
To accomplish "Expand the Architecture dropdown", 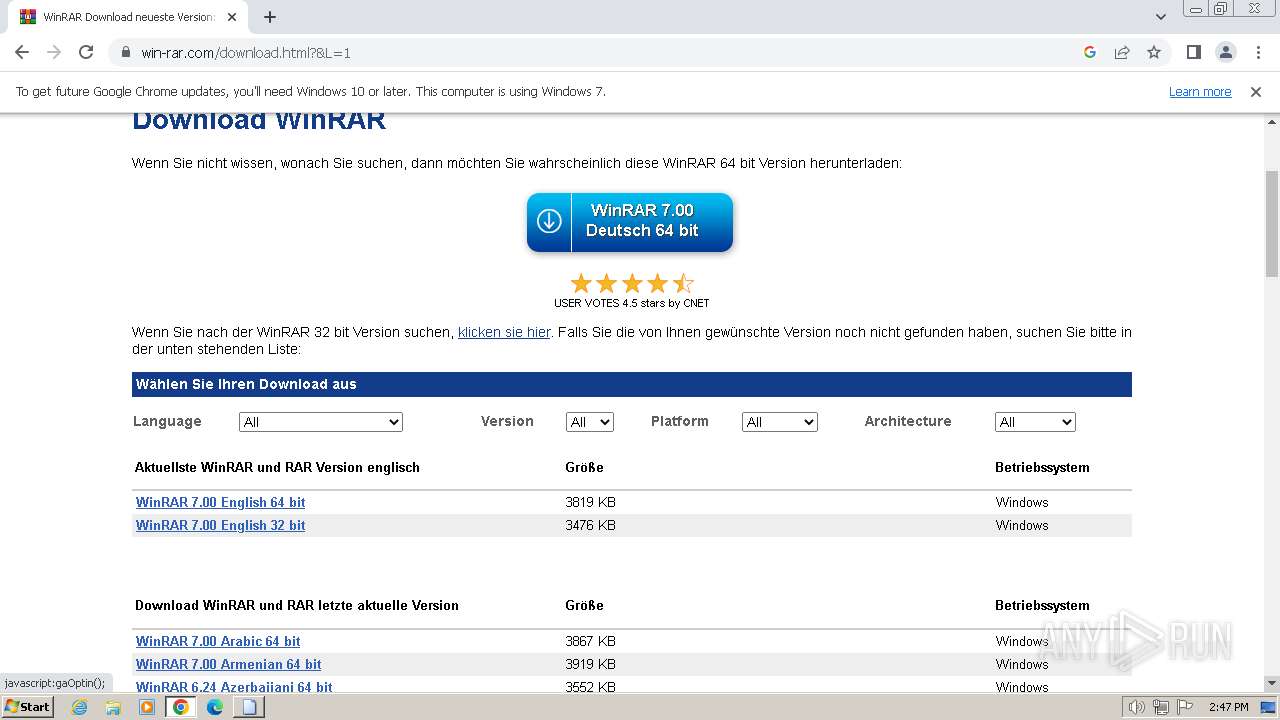I will pyautogui.click(x=1035, y=422).
